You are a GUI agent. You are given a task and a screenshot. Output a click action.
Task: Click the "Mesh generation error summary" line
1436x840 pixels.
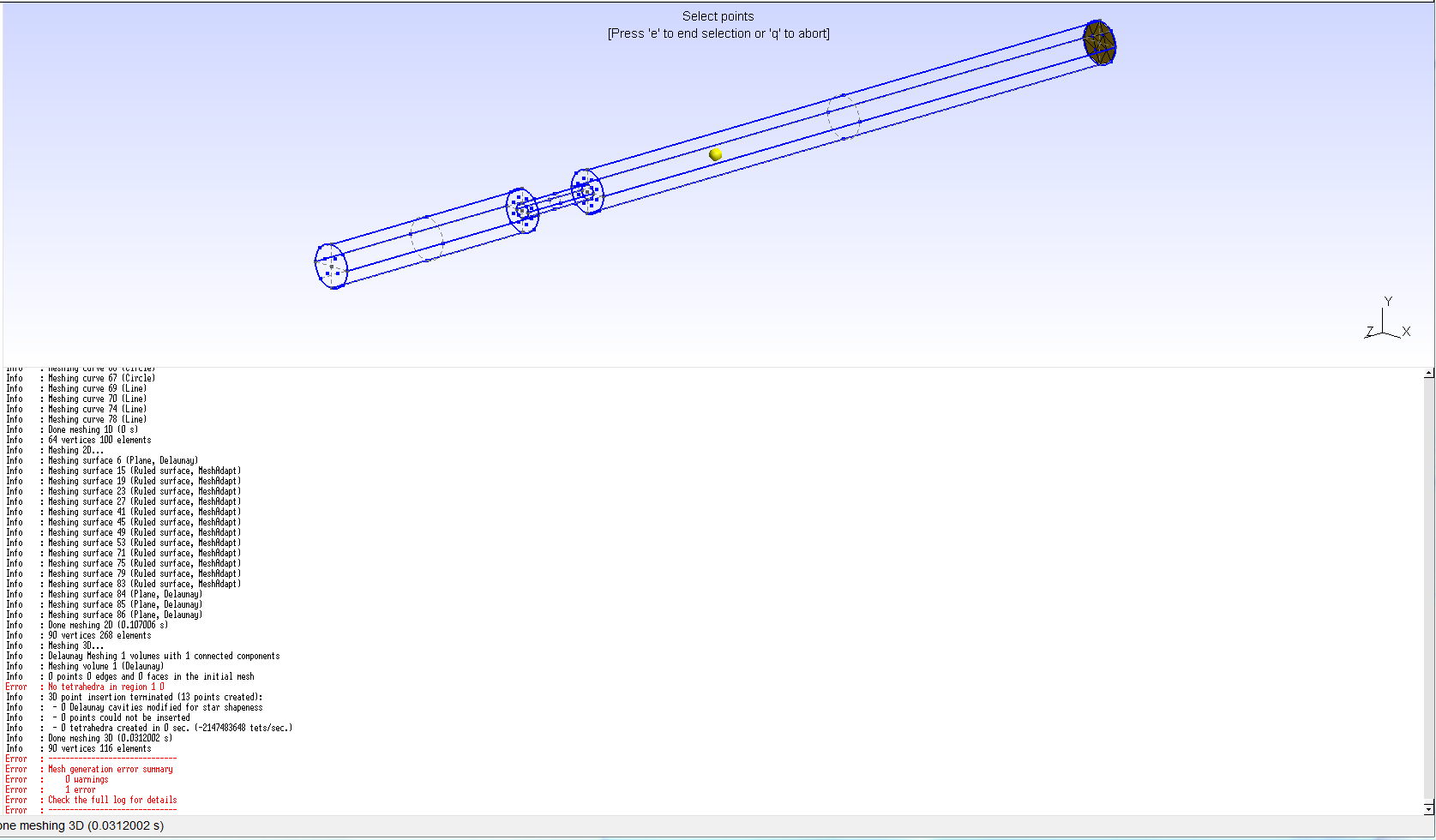[110, 769]
